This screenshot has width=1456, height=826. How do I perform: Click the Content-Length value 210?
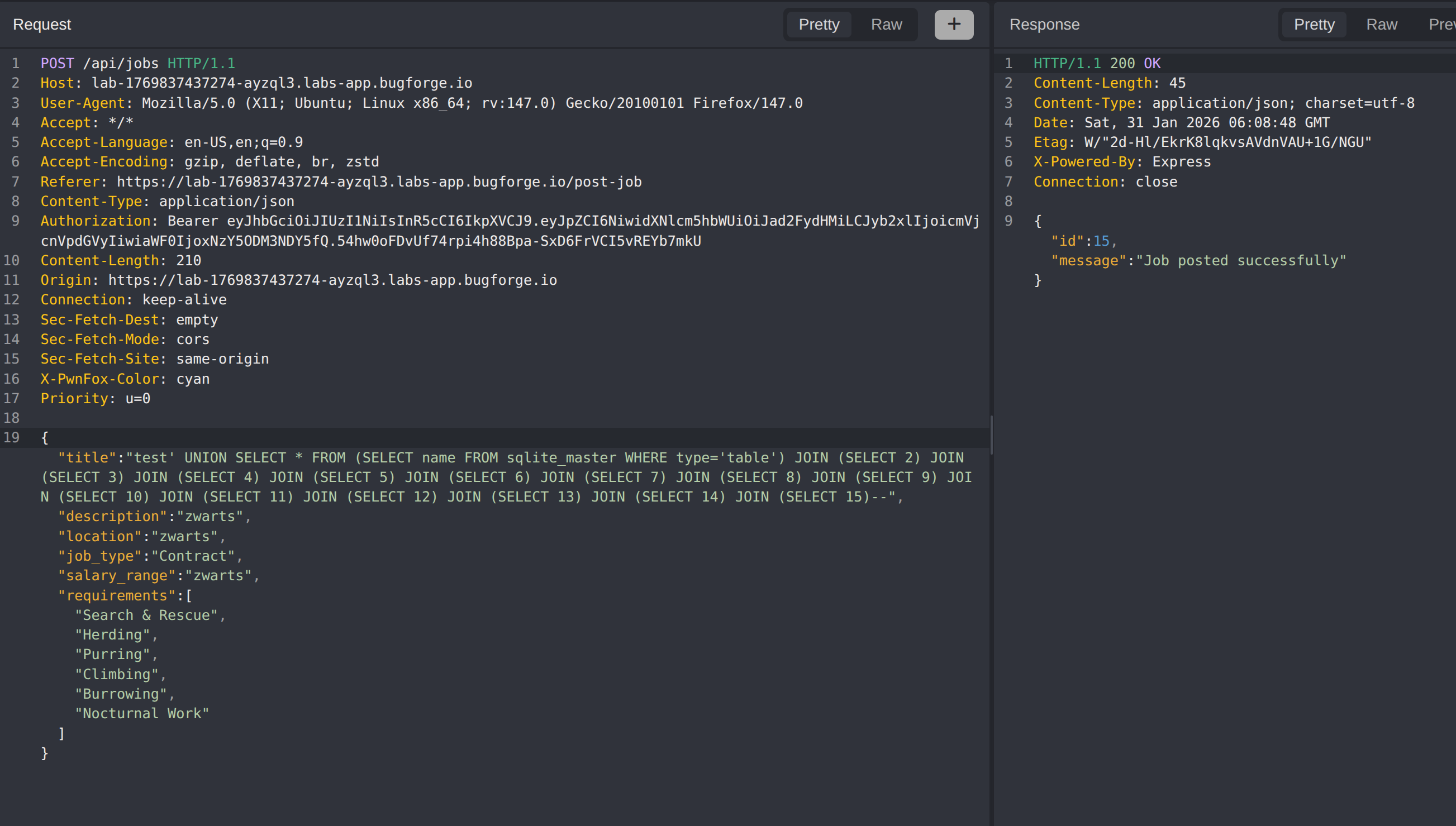point(188,260)
